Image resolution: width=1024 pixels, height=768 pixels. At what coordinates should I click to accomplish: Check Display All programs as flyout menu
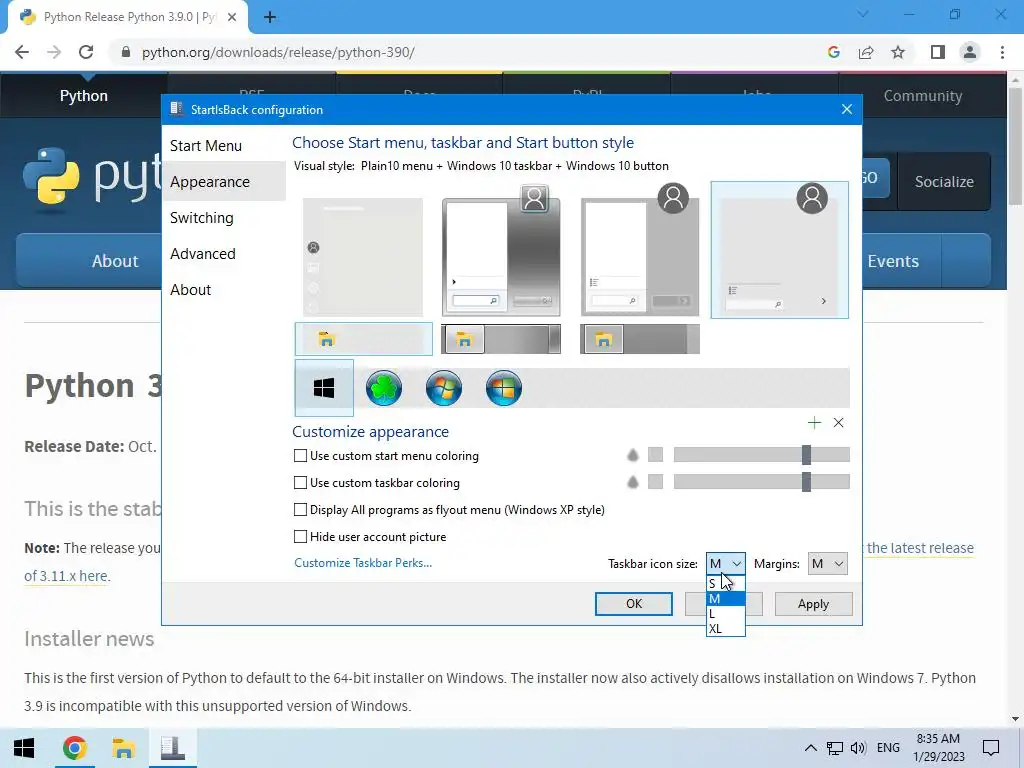pyautogui.click(x=300, y=509)
